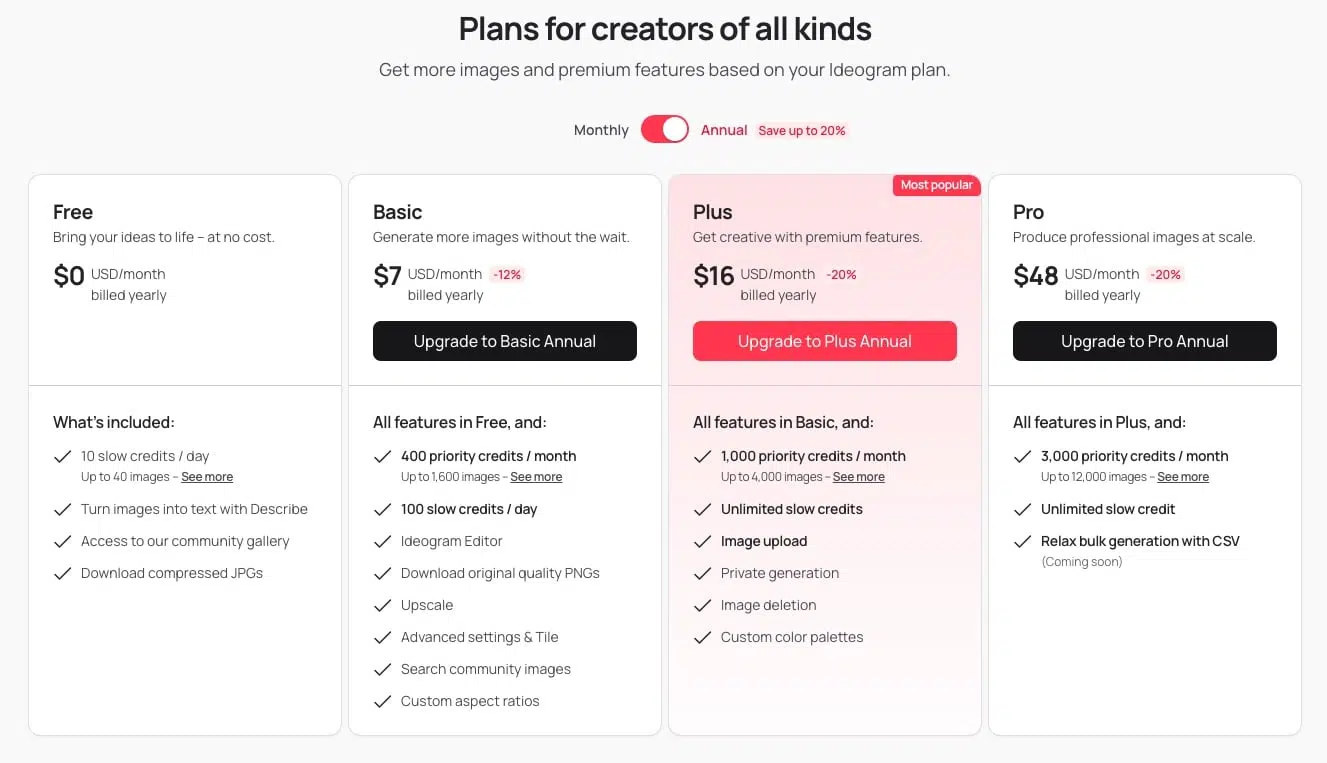Click the checkmark next to Private generation
The height and width of the screenshot is (763, 1327).
coord(703,573)
